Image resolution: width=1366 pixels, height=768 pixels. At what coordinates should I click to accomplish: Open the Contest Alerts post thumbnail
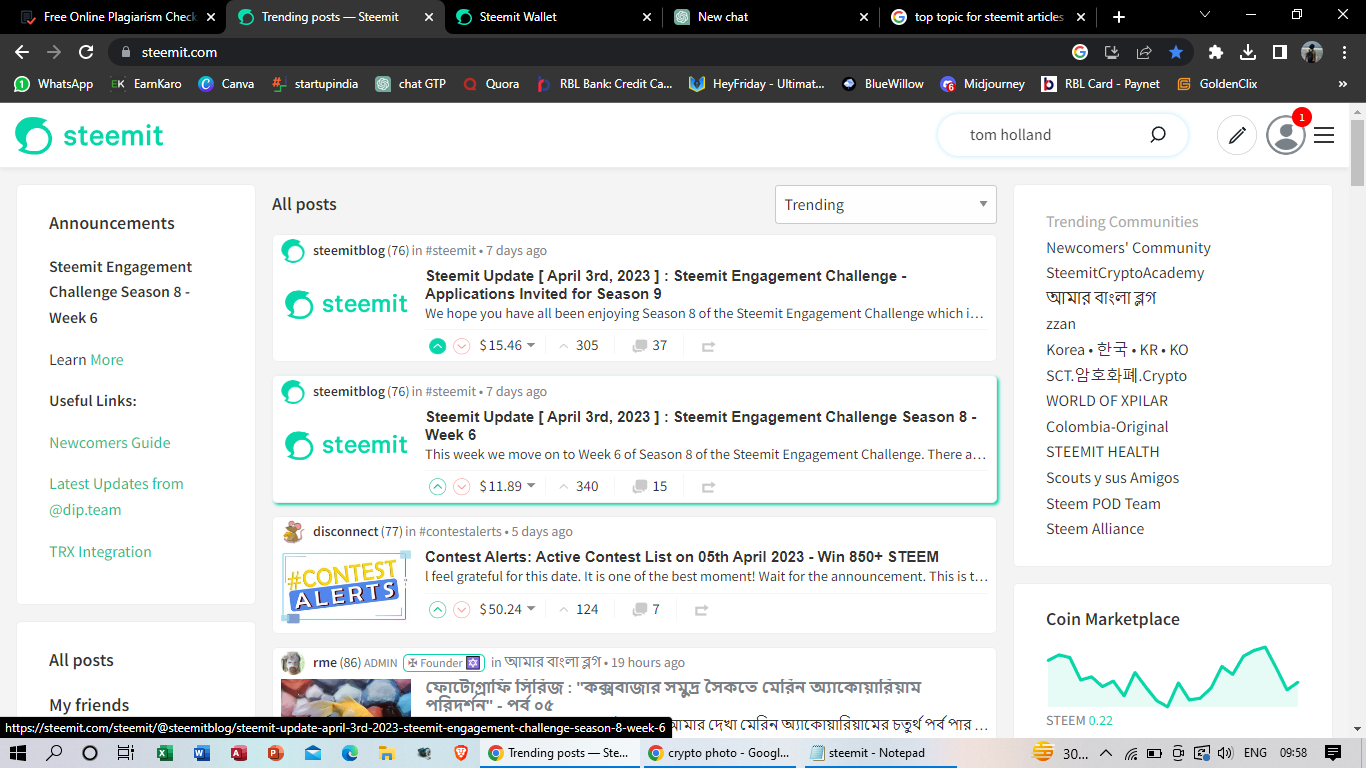(x=346, y=586)
